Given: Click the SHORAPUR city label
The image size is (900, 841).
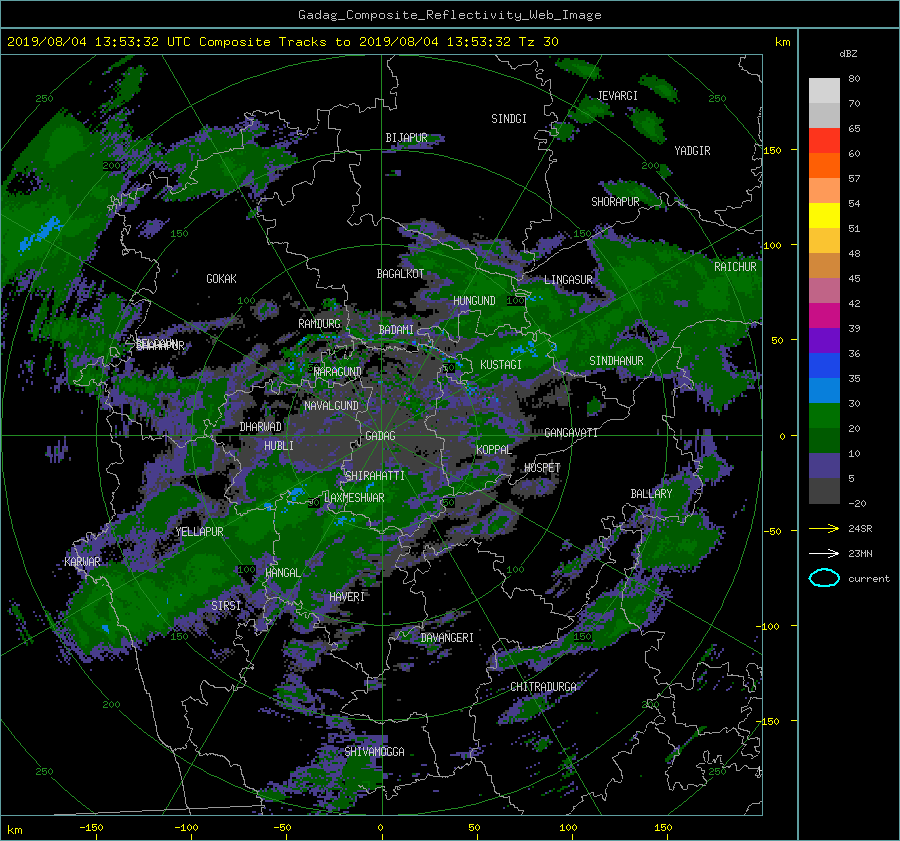Looking at the screenshot, I should [x=615, y=202].
